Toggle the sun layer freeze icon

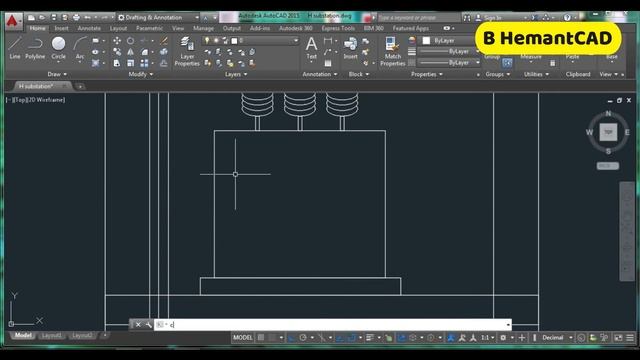(216, 40)
